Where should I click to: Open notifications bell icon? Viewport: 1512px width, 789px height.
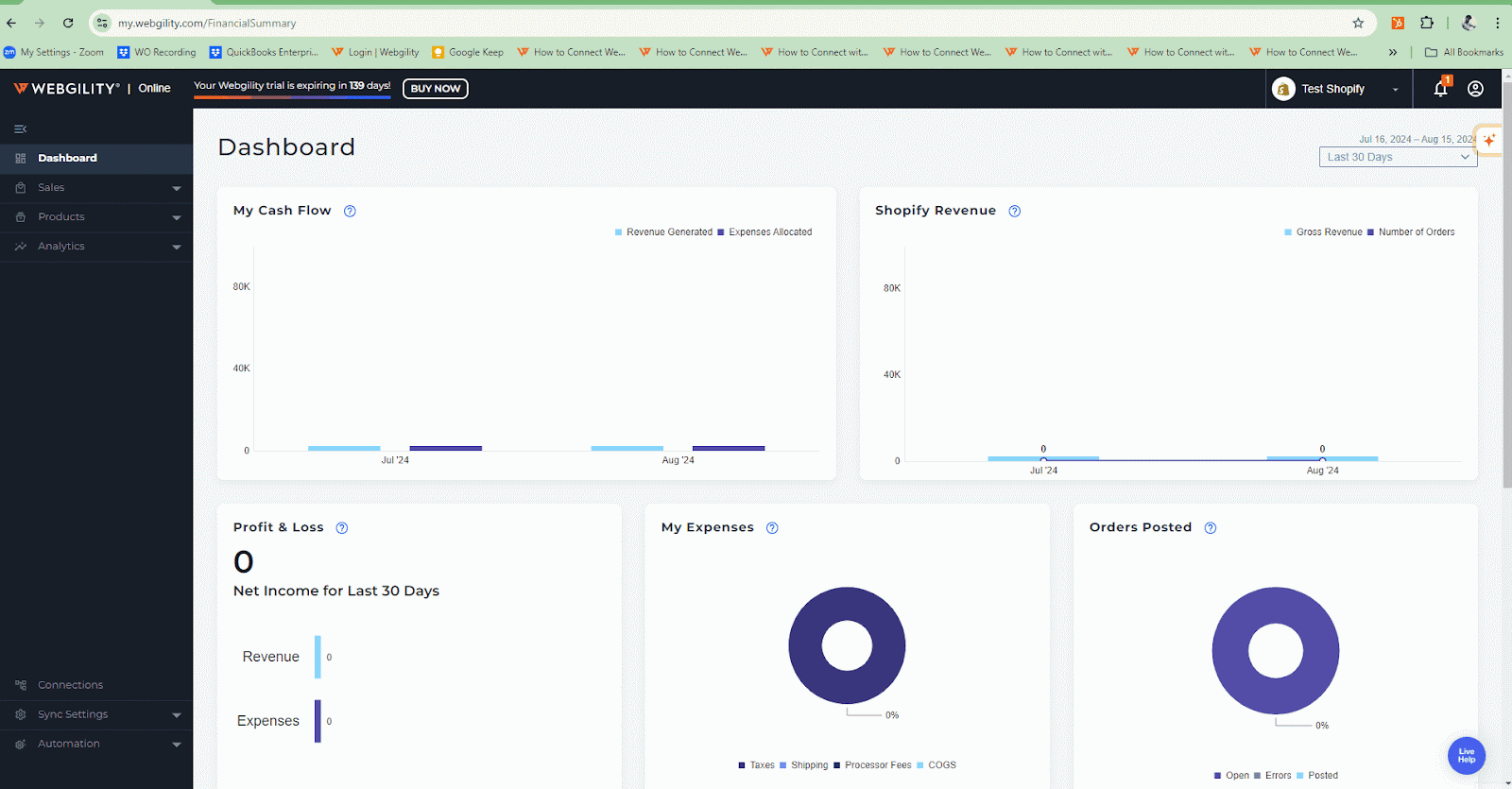[x=1440, y=89]
